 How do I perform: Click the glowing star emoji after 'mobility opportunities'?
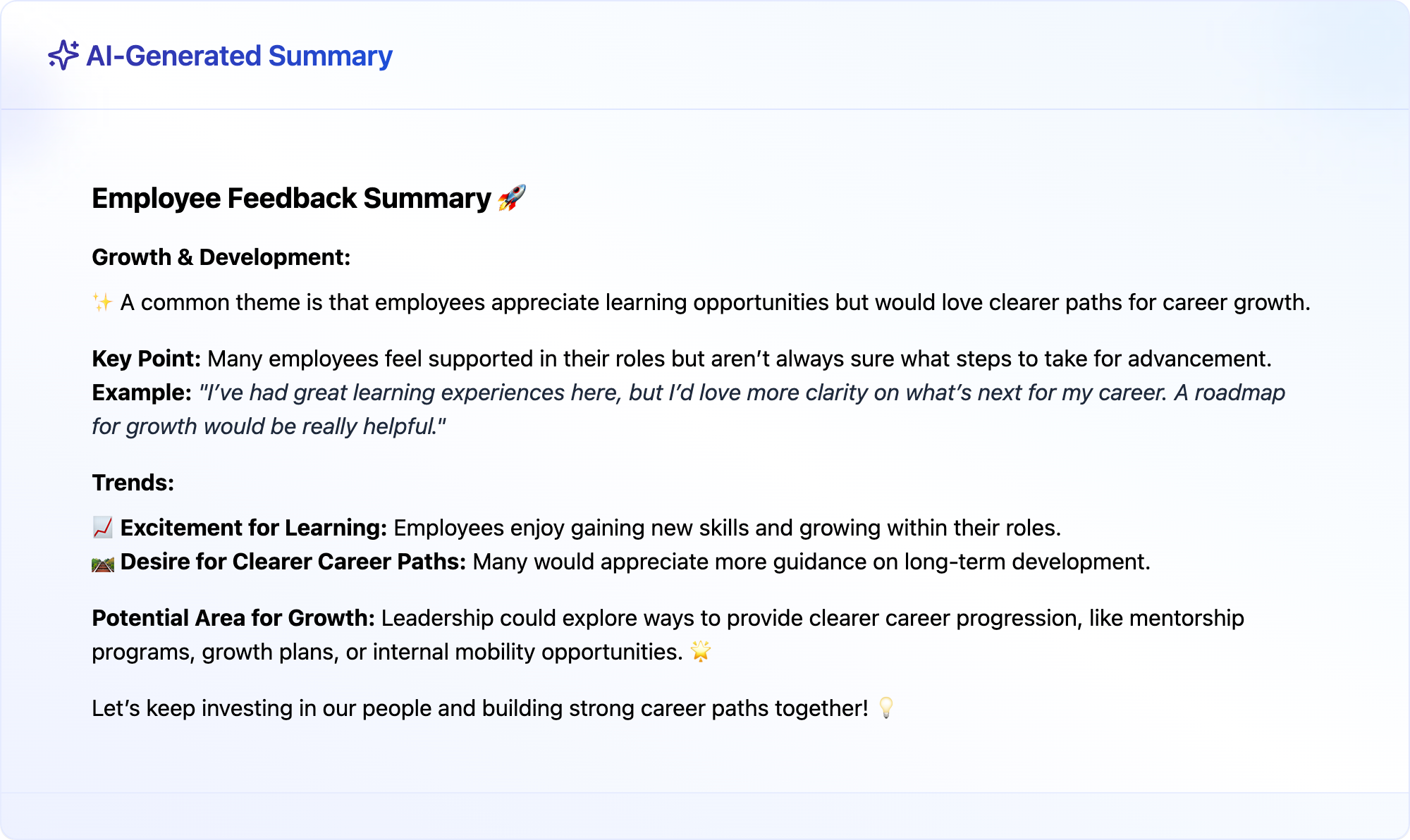701,651
